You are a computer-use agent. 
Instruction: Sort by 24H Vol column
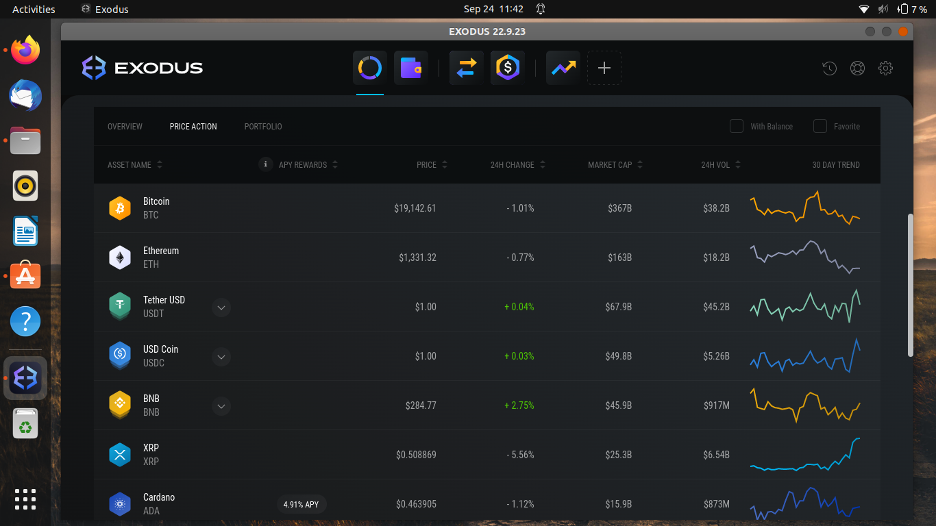721,165
